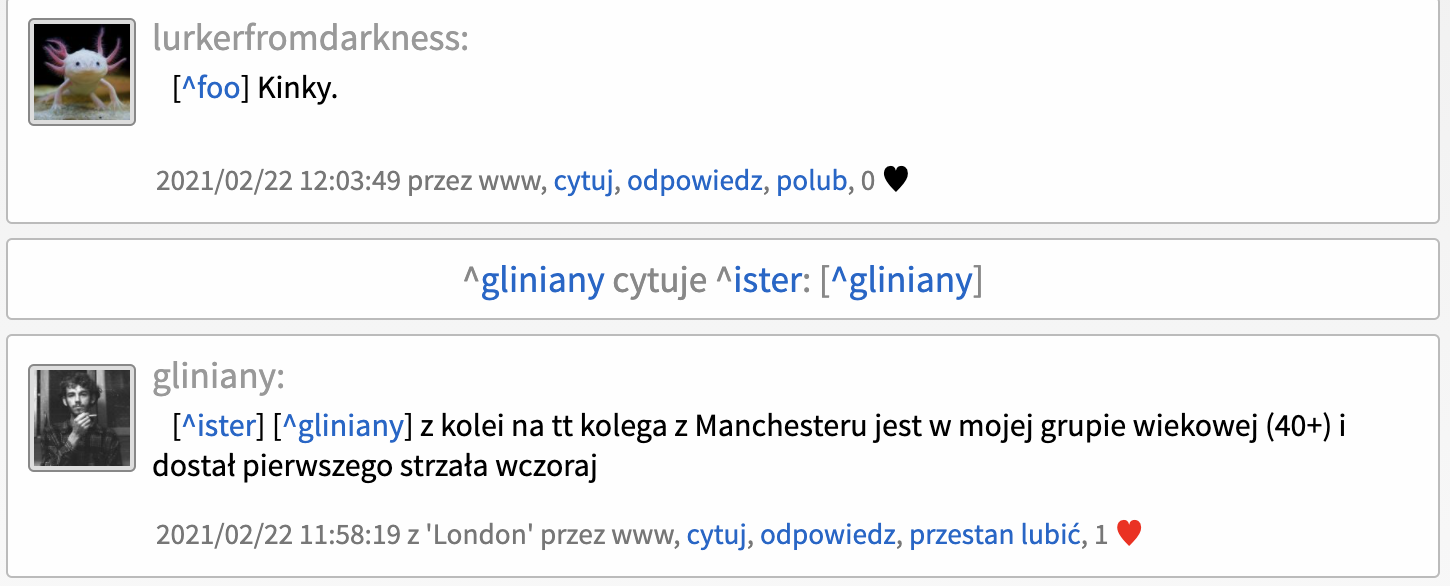Image resolution: width=1450 pixels, height=586 pixels.
Task: Click the 2021/02/22 12:03:49 timestamp
Action: 278,182
